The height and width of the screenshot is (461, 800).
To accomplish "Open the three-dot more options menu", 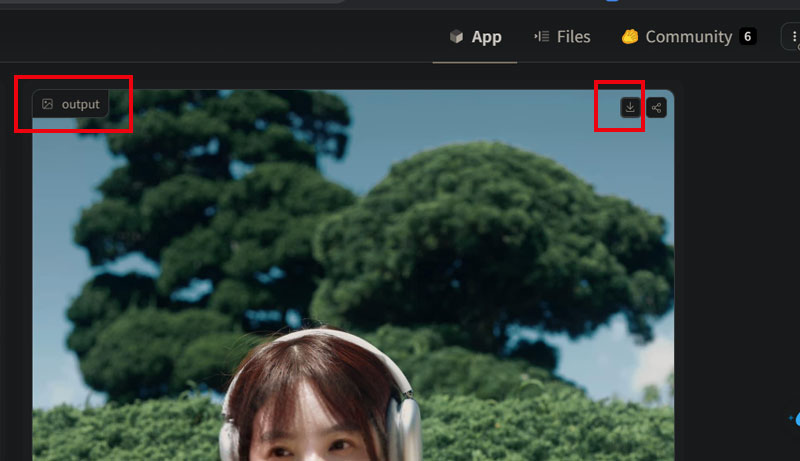I will click(x=795, y=37).
